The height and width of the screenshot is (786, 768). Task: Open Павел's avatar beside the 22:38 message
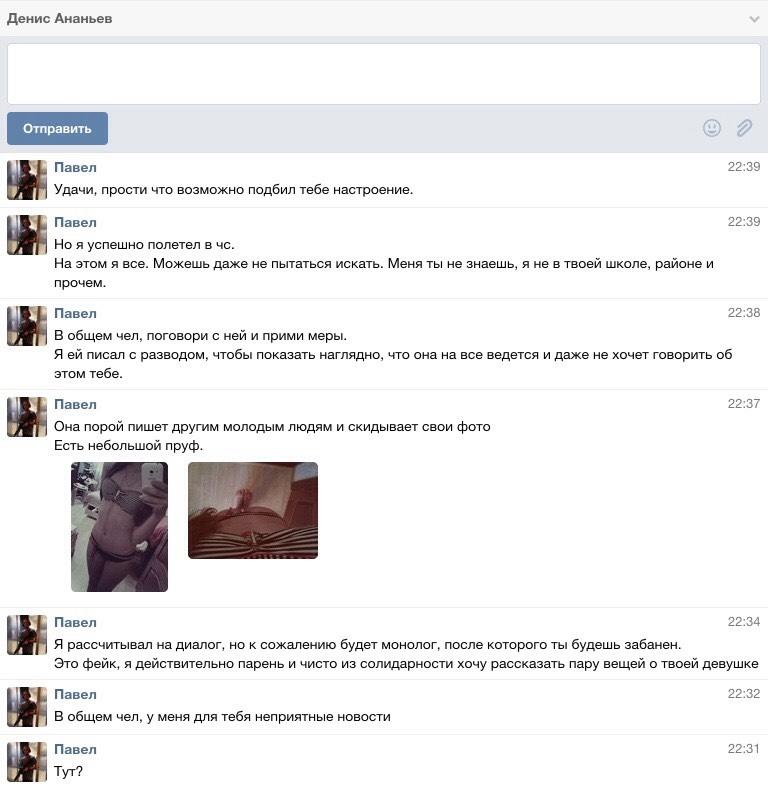27,326
